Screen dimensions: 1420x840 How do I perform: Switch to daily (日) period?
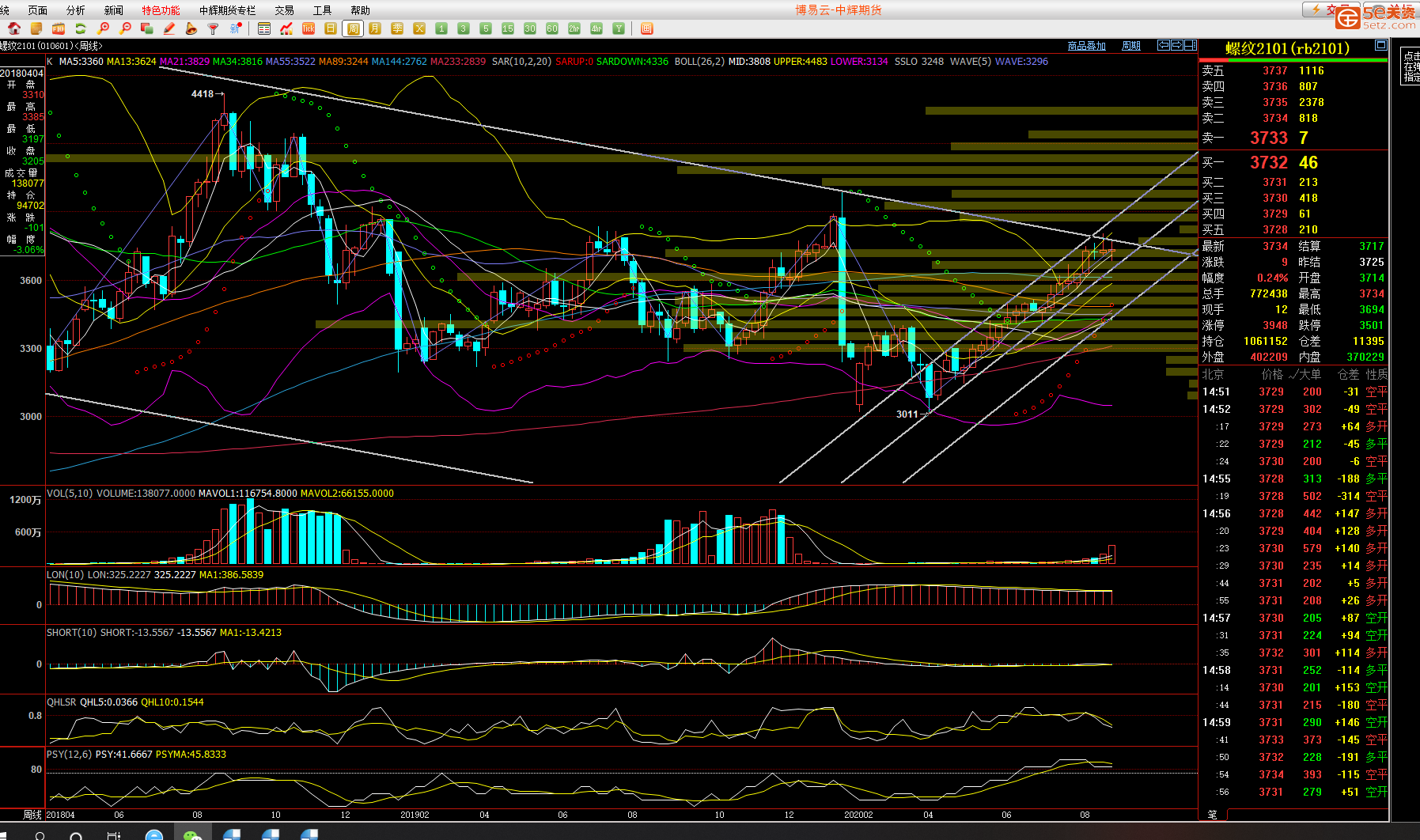click(331, 28)
